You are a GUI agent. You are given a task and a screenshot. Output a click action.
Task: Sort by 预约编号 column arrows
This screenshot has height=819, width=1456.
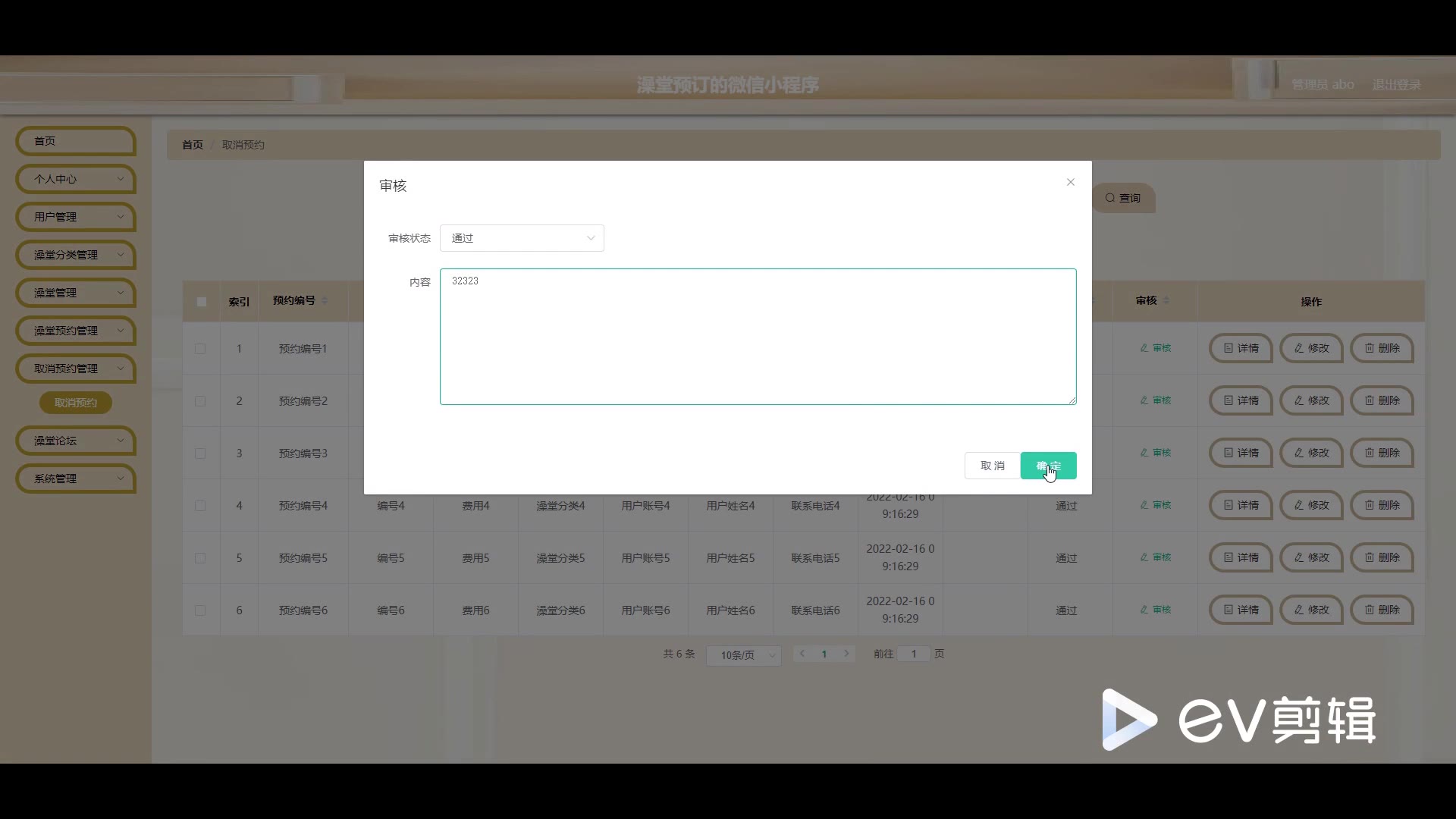(x=325, y=301)
